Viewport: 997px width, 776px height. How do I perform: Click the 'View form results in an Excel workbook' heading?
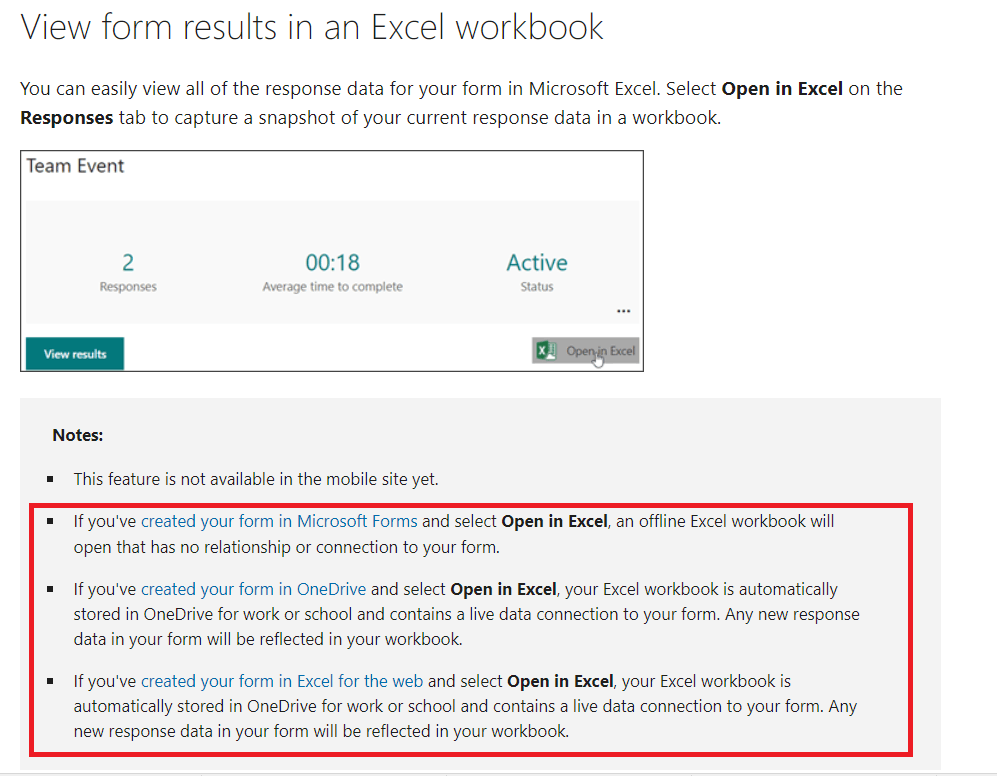click(x=312, y=27)
